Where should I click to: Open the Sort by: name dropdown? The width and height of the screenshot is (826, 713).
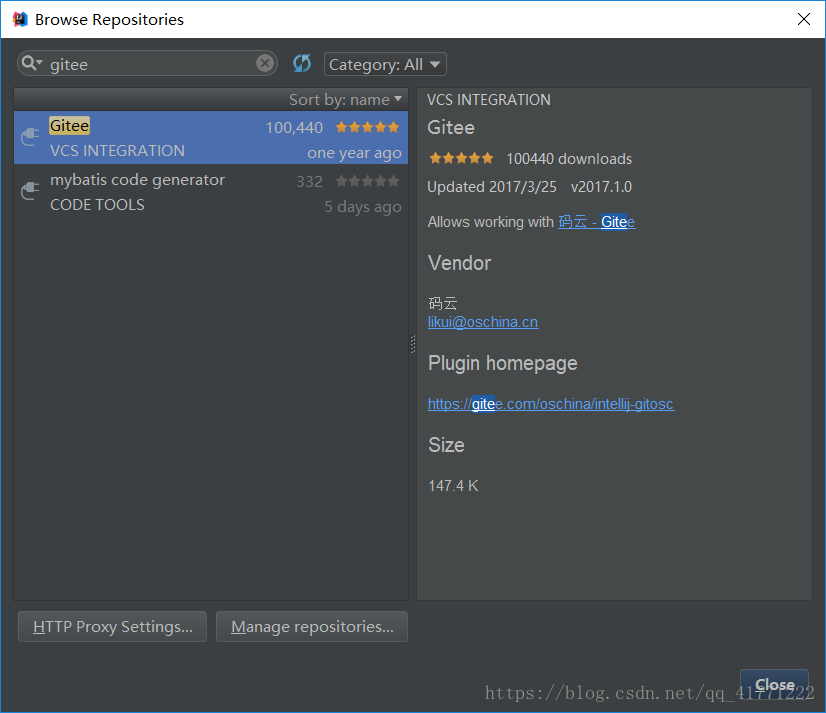[345, 100]
